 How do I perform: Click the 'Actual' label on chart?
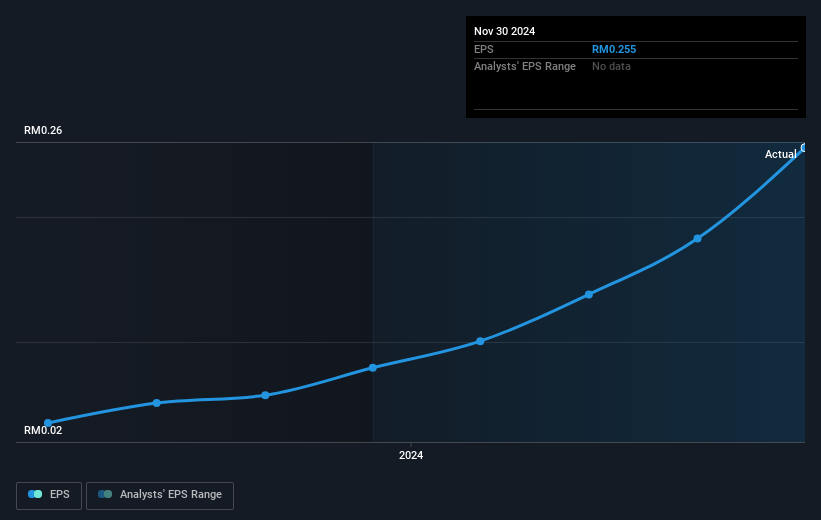781,154
